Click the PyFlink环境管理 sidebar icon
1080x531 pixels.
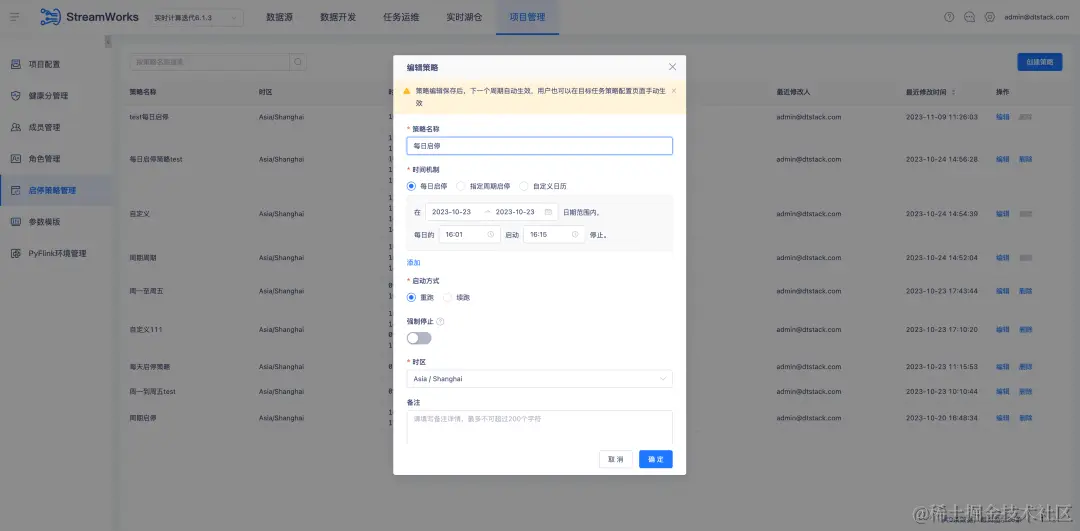[x=16, y=253]
